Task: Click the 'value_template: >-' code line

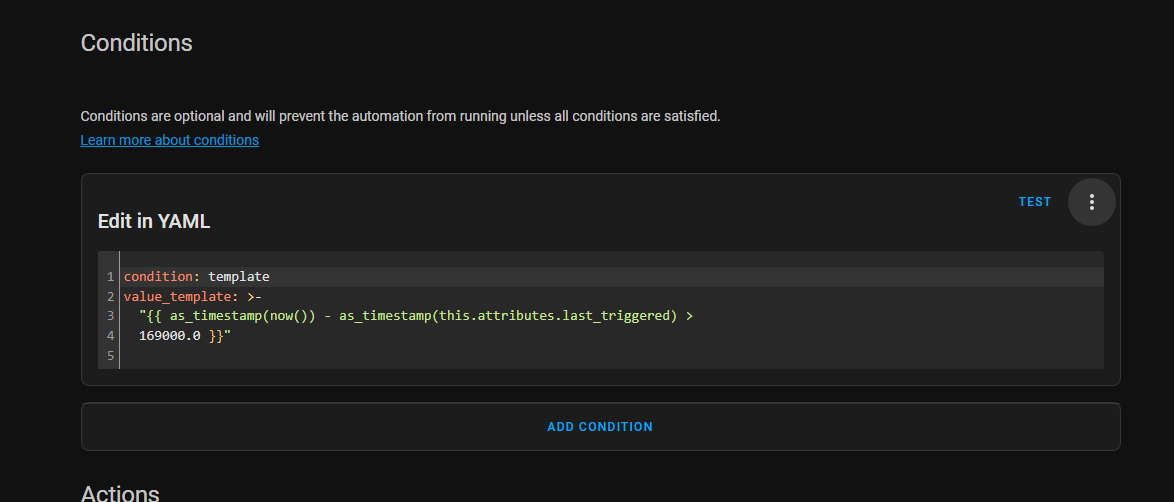Action: [x=192, y=297]
